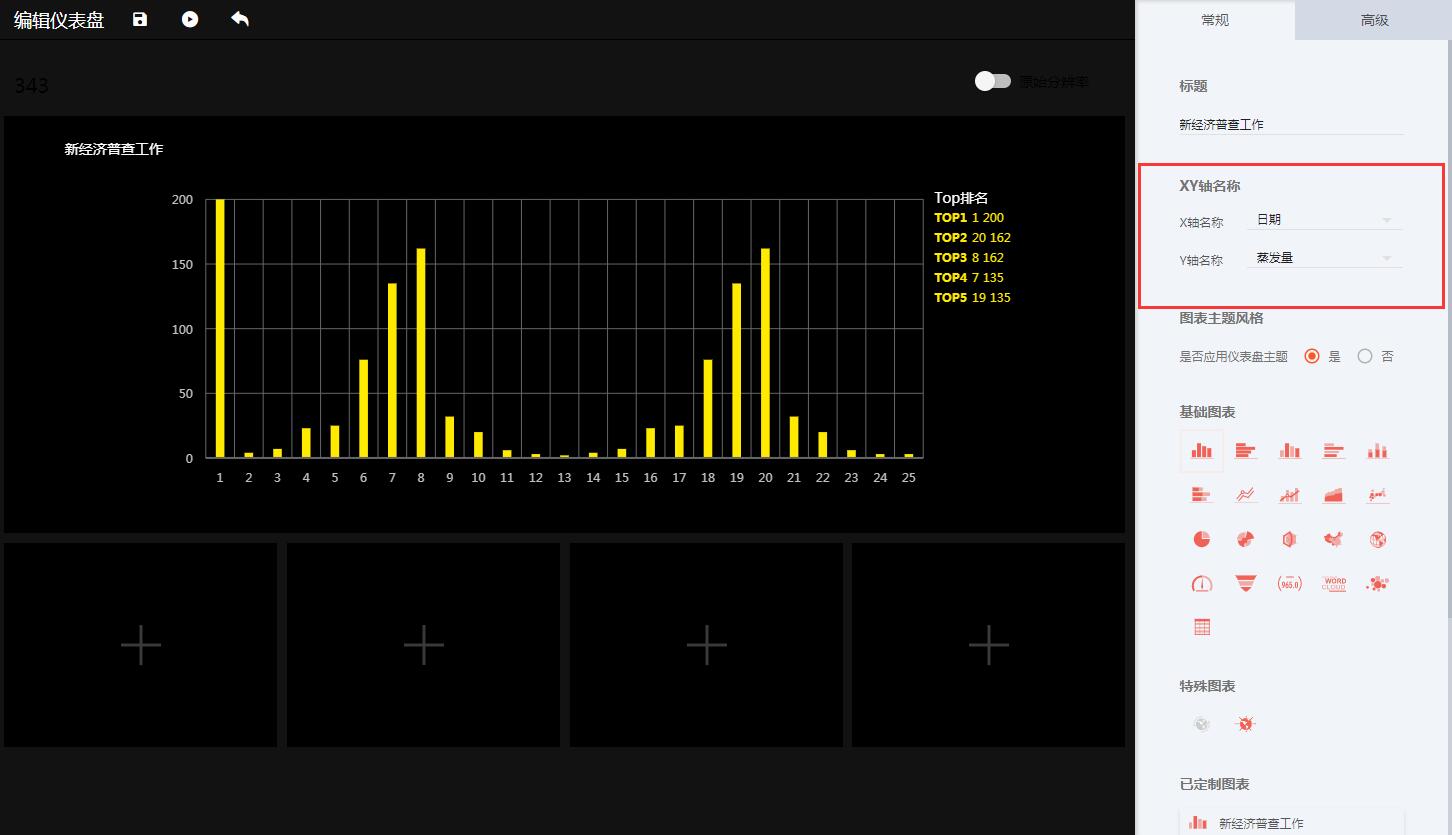Click the 新经济普查工作 item under 已定制图表
This screenshot has height=835, width=1452.
tap(1260, 823)
